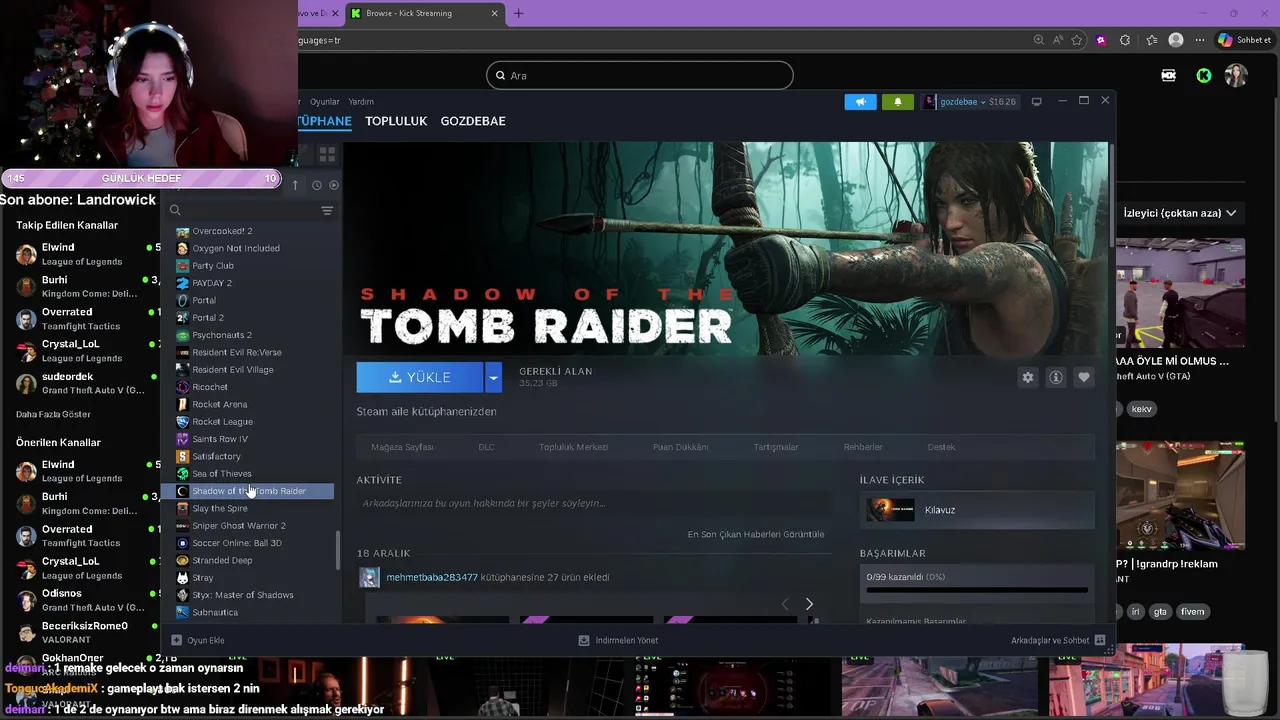Expand Daha Fazla Göster in Kick sidebar
The image size is (1280, 720).
click(53, 414)
